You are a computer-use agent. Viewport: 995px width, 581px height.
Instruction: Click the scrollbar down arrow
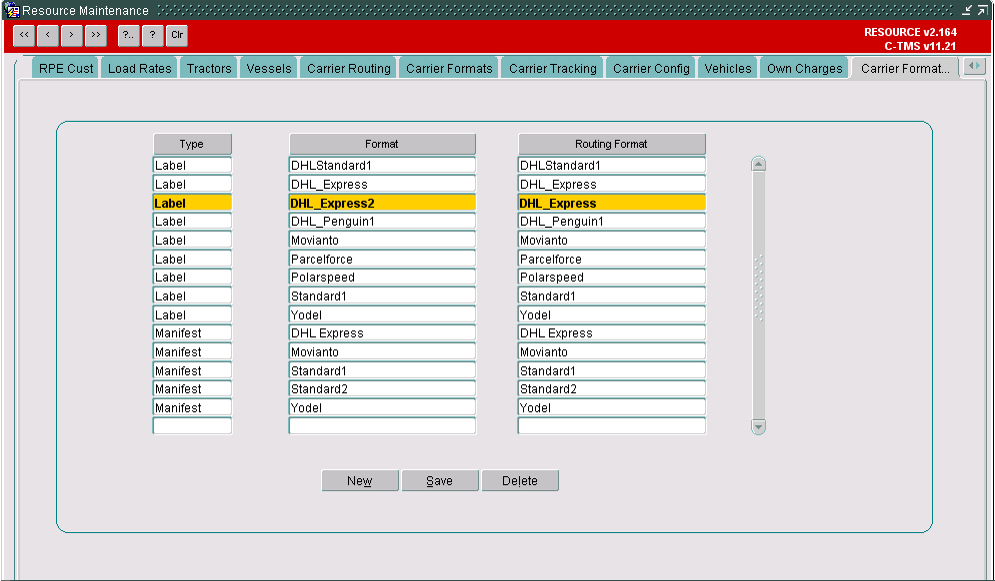(758, 427)
